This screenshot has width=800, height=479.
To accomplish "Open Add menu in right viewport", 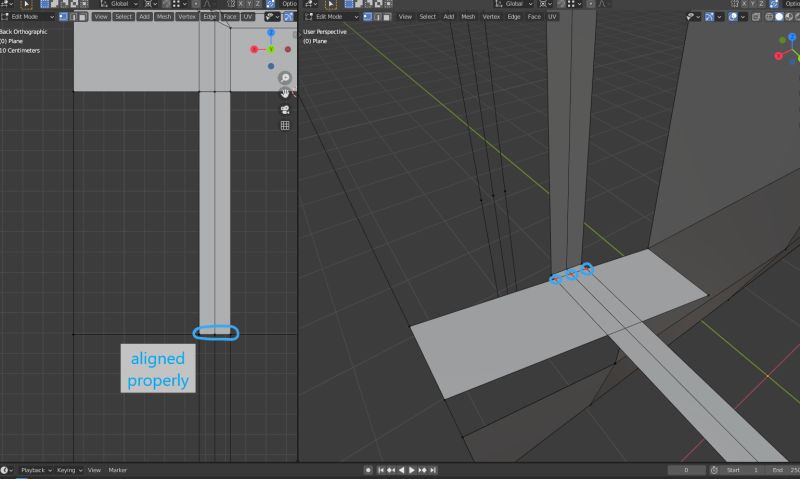I will point(448,17).
